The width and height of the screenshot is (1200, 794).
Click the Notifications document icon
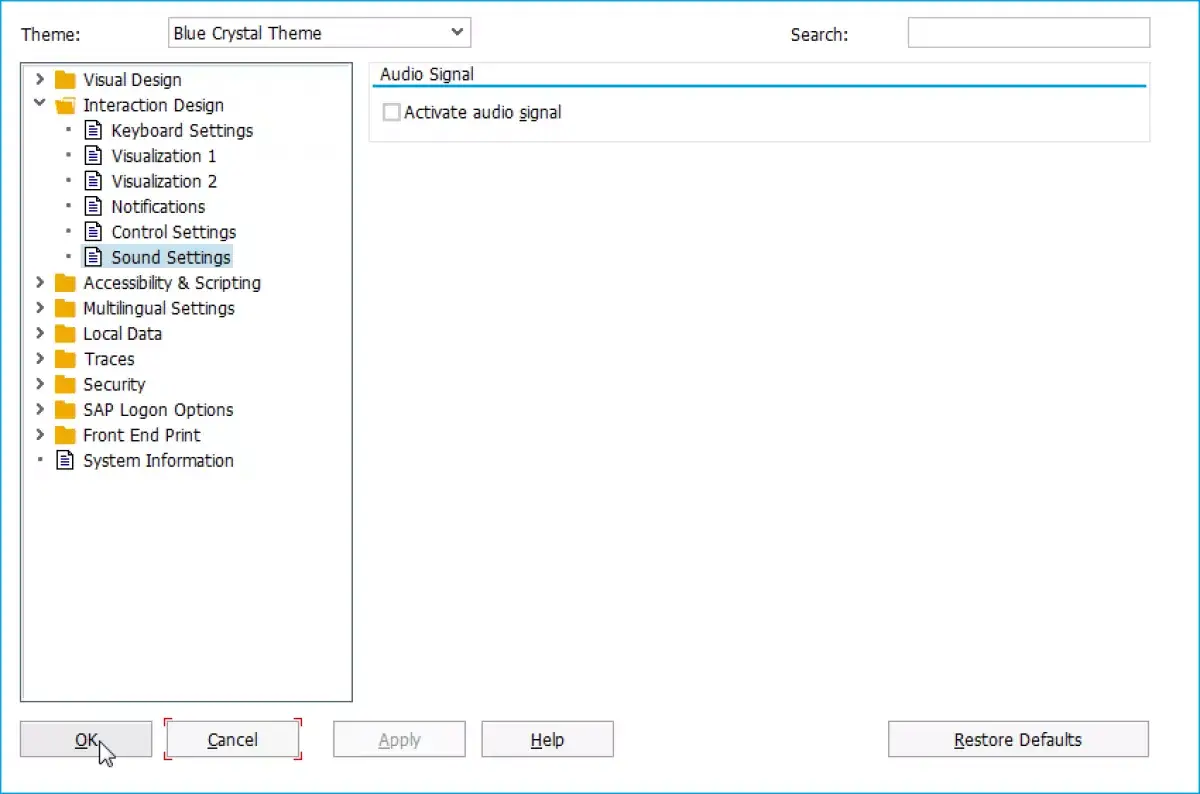pos(93,206)
